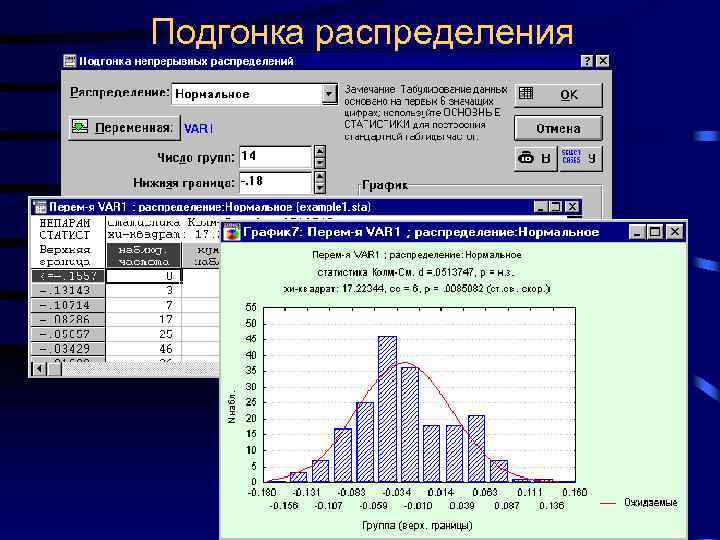Click the print options button with printer icon

tap(535, 158)
